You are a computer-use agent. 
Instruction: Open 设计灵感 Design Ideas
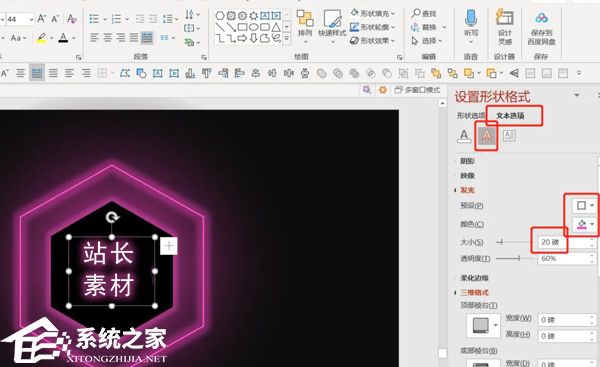point(505,27)
